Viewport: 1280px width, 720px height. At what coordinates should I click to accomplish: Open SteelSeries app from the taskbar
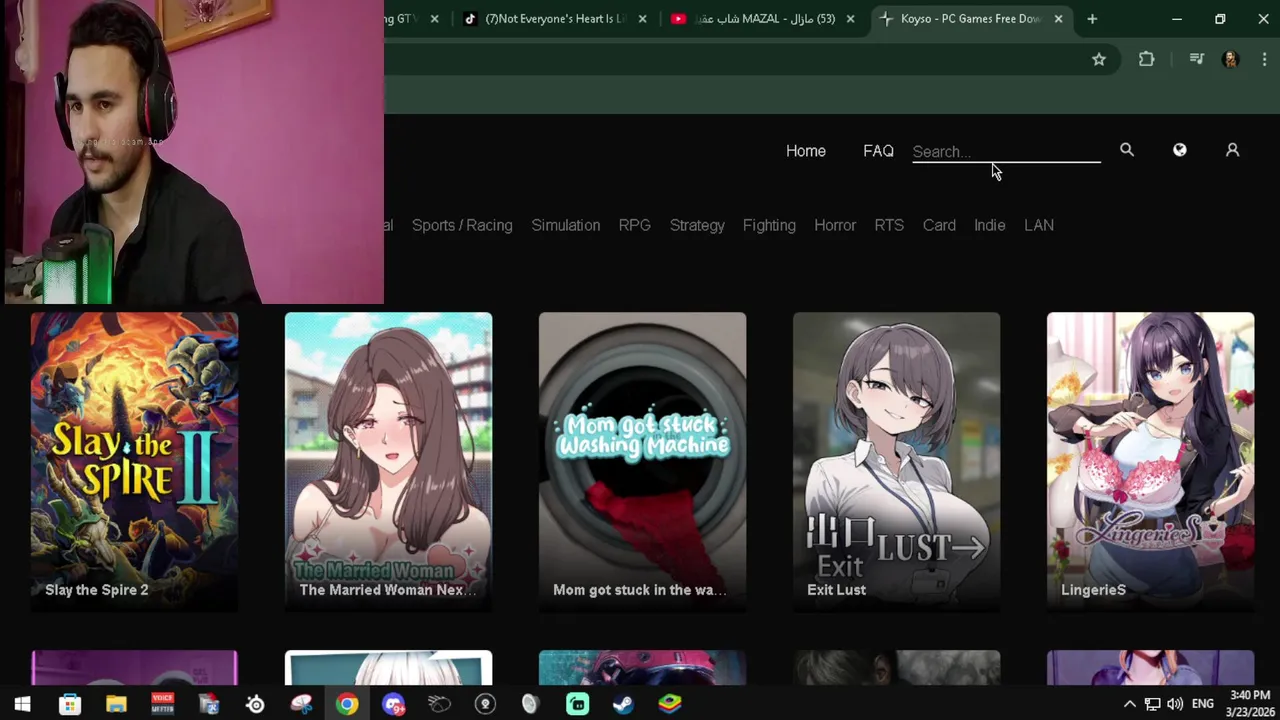pos(255,704)
